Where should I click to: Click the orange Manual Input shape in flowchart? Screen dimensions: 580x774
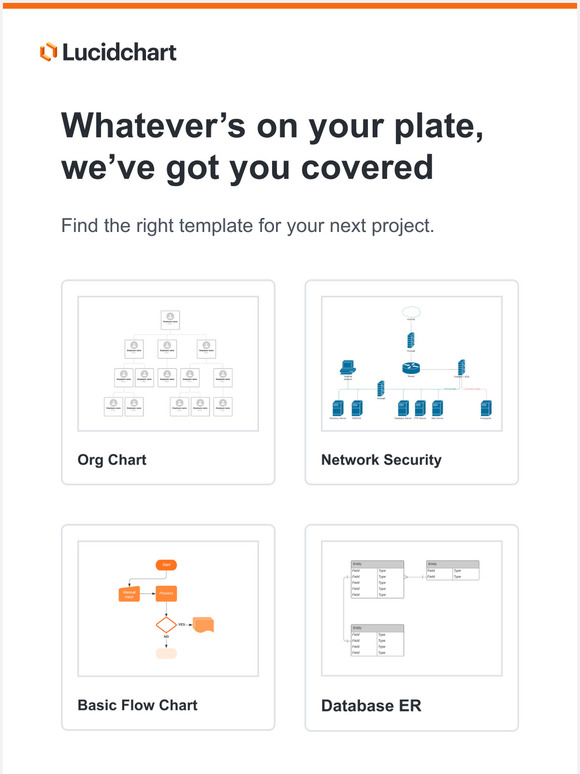pos(129,594)
